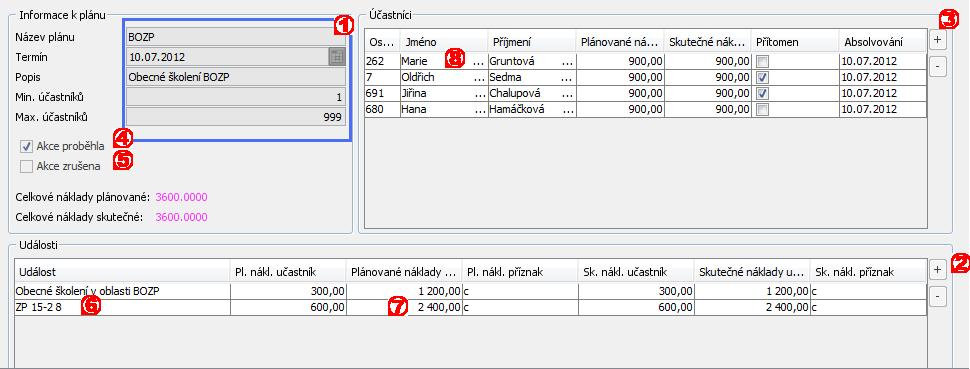Click the Název plánu field containing BOZP
This screenshot has width=970, height=369.
236,37
